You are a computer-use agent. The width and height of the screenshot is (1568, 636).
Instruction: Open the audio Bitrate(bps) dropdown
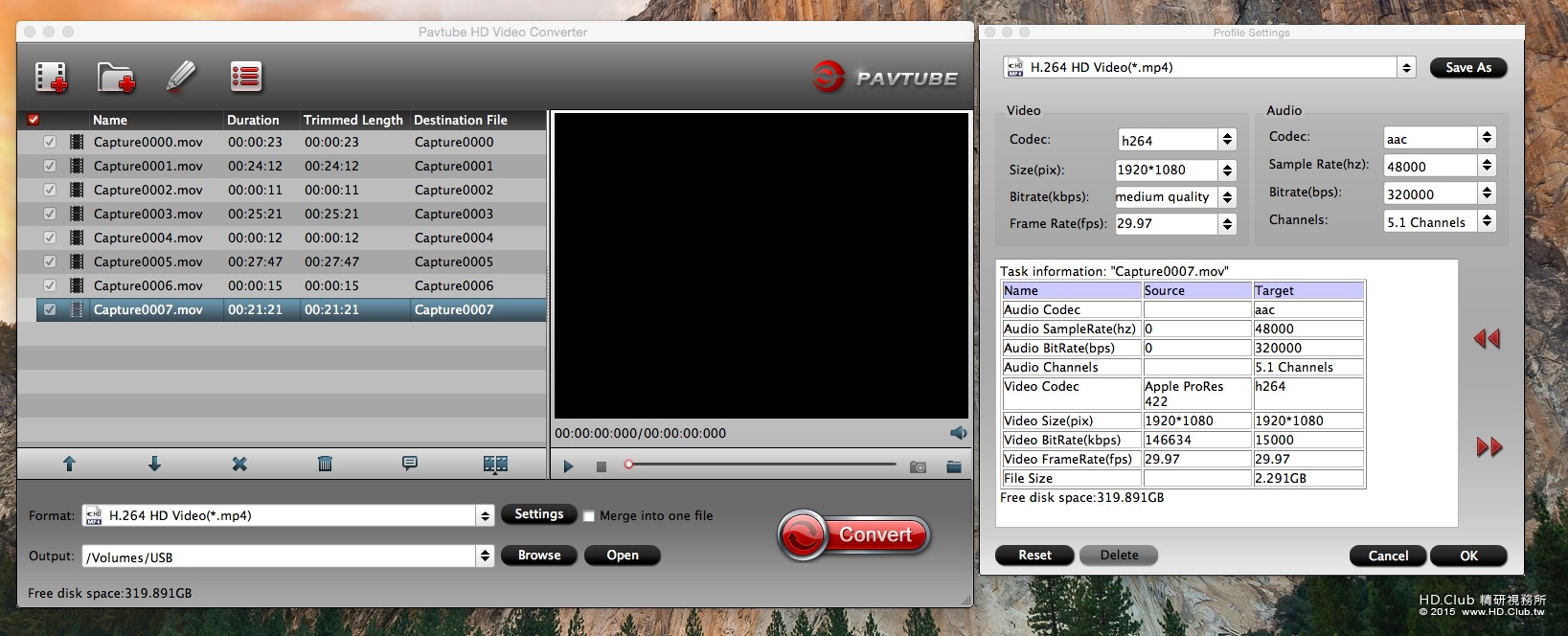click(x=1487, y=193)
